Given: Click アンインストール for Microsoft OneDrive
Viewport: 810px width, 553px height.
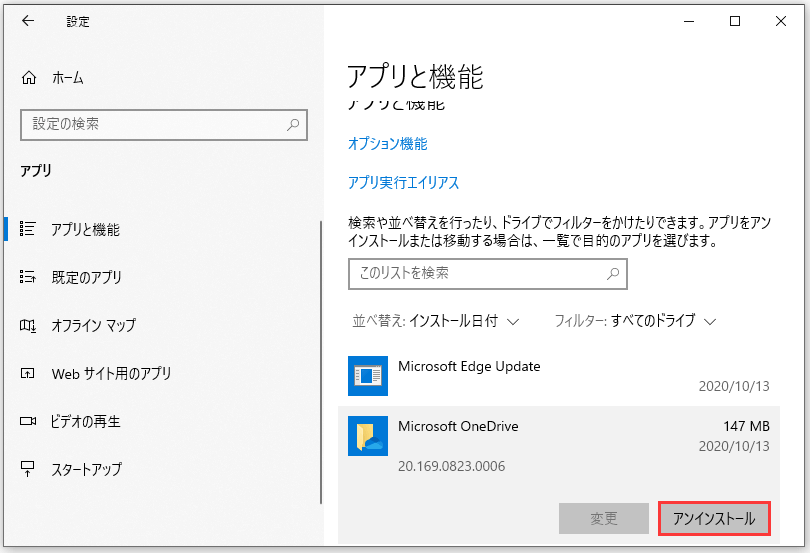Looking at the screenshot, I should click(714, 518).
